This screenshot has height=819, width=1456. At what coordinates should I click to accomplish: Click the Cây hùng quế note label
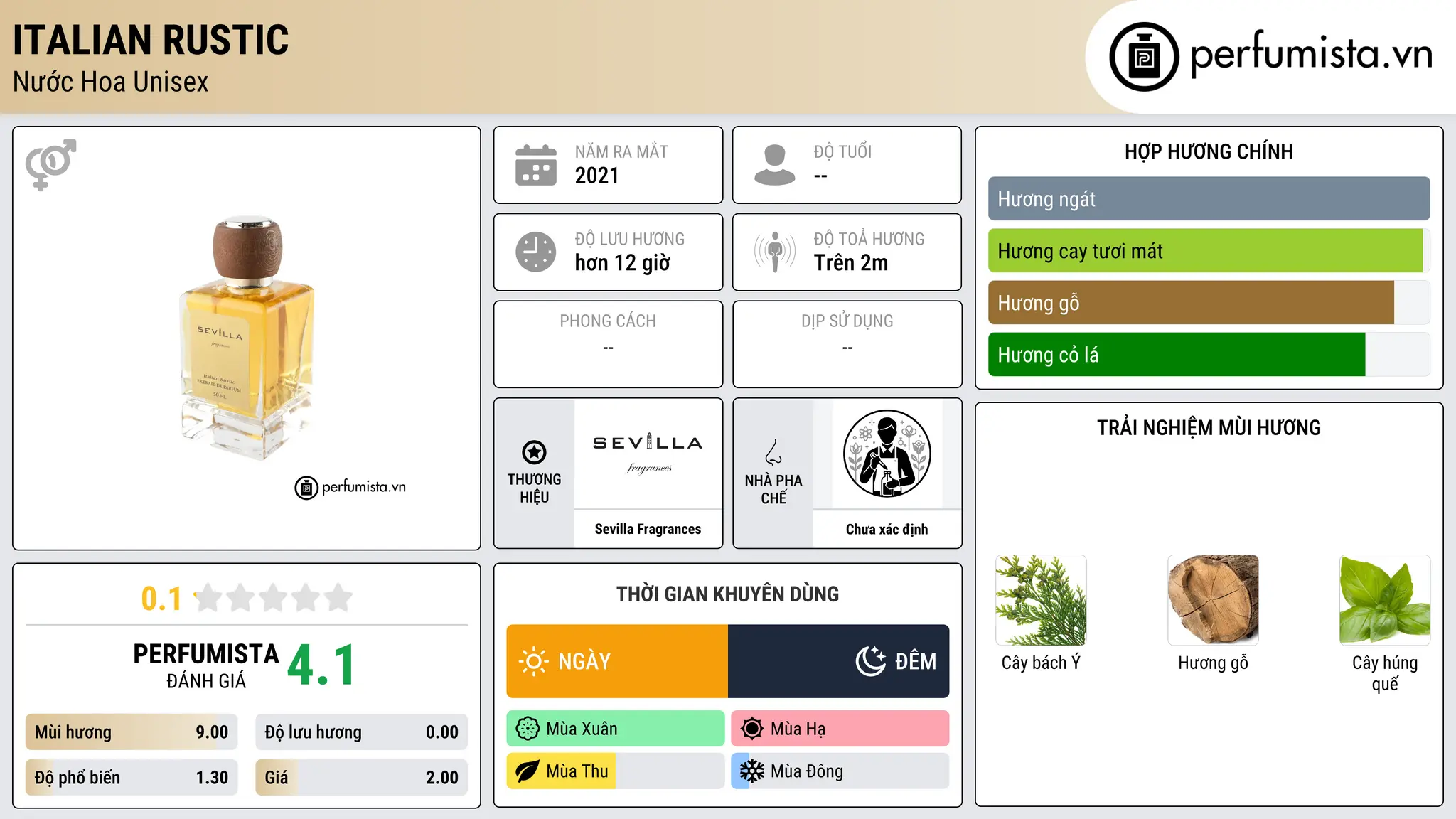(x=1385, y=673)
